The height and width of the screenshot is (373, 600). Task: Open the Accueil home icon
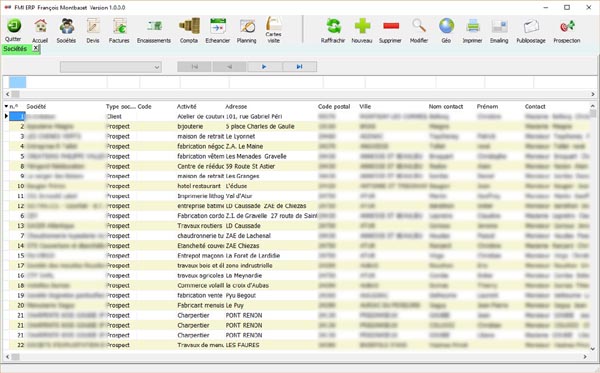[x=40, y=26]
